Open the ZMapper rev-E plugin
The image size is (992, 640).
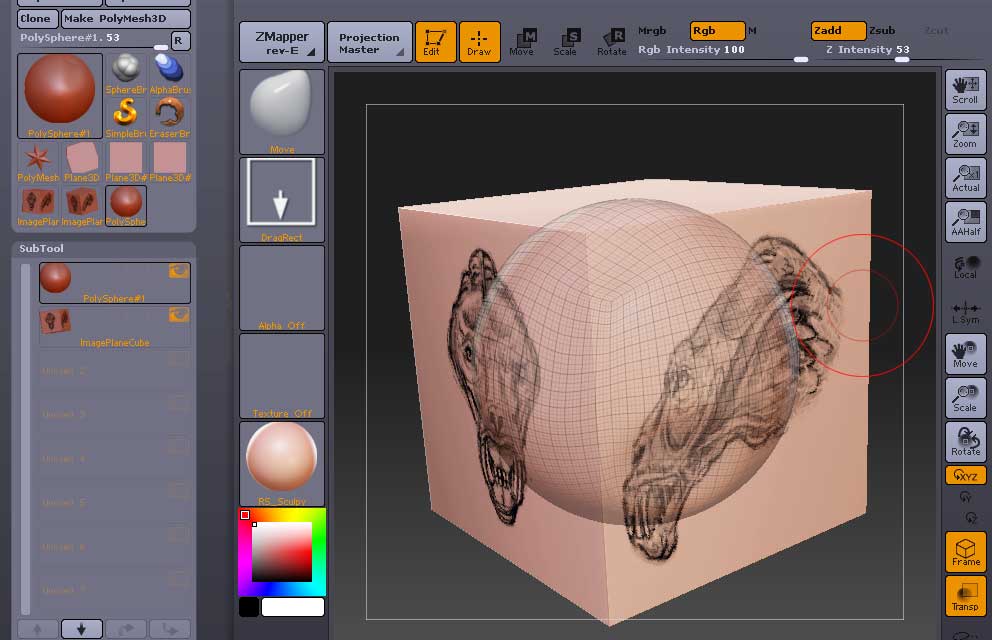pyautogui.click(x=282, y=42)
